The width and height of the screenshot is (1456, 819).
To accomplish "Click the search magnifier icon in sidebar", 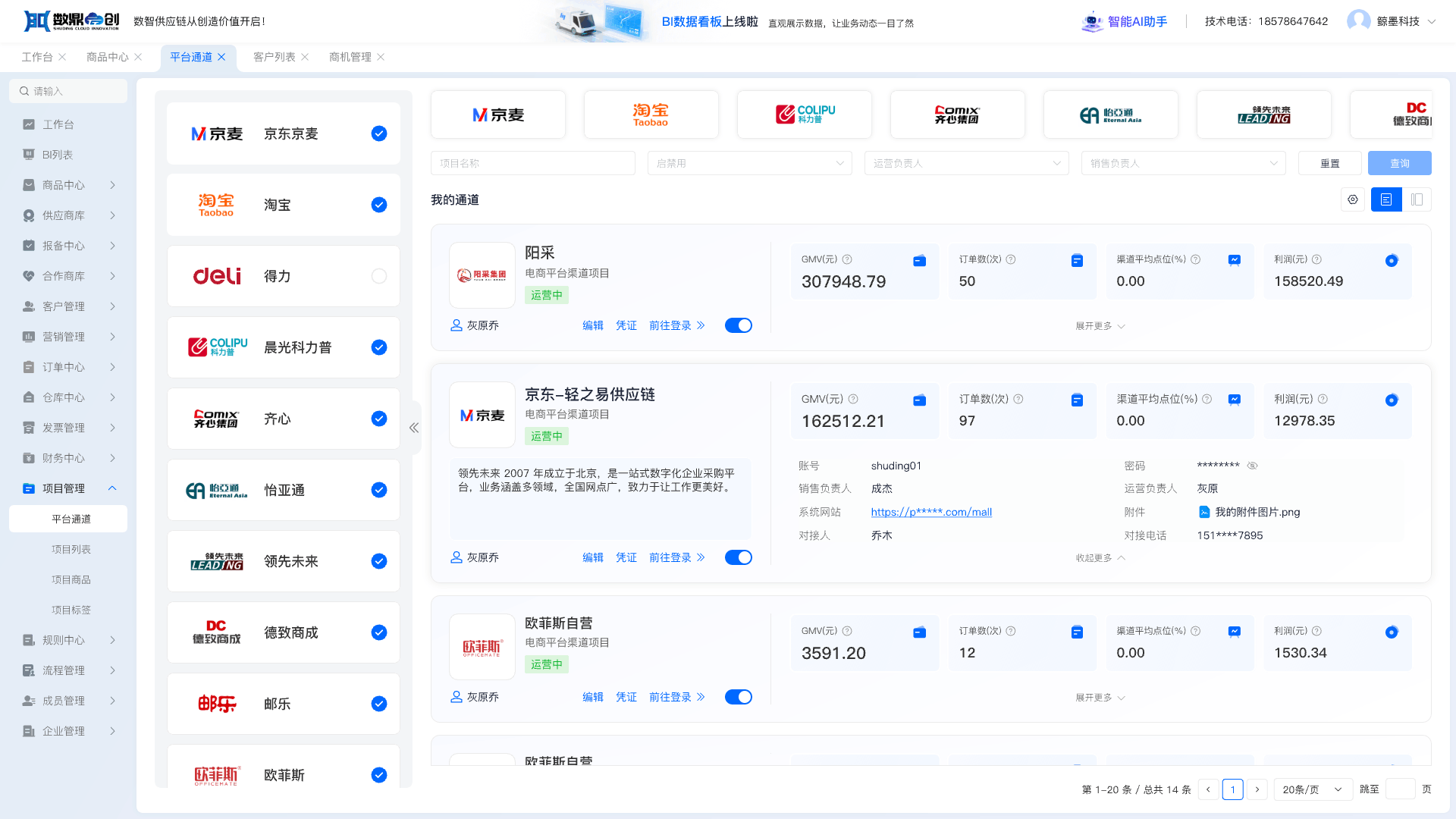I will (x=24, y=91).
